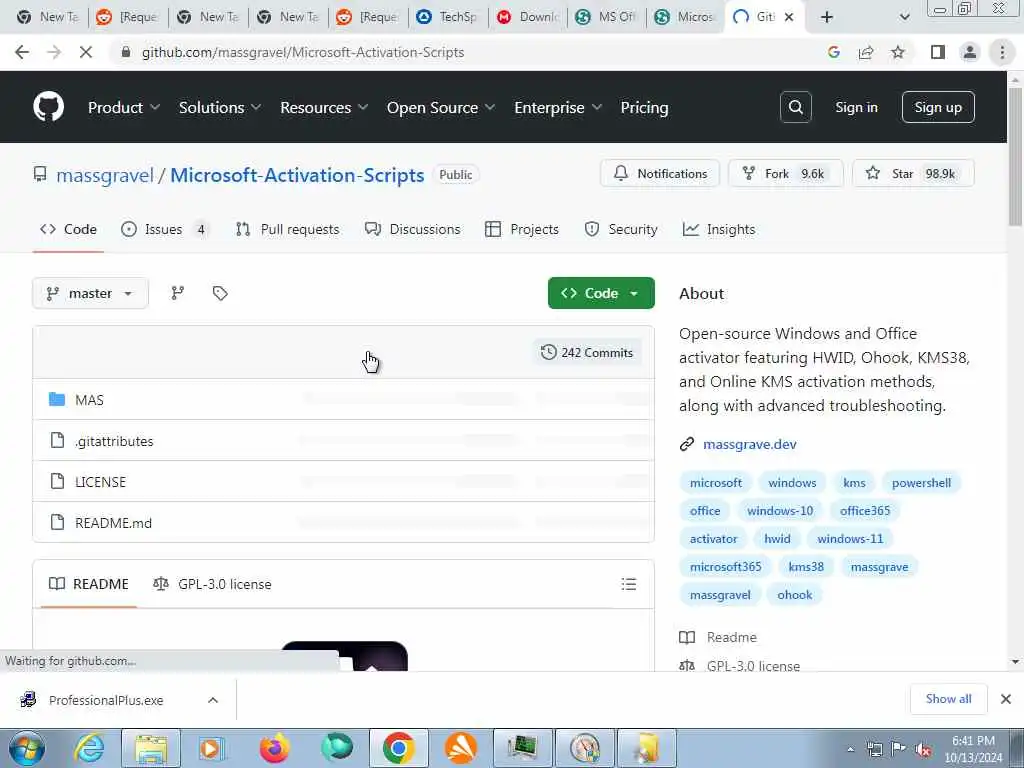Click the Windows Start orb
The height and width of the screenshot is (768, 1024).
click(x=27, y=748)
